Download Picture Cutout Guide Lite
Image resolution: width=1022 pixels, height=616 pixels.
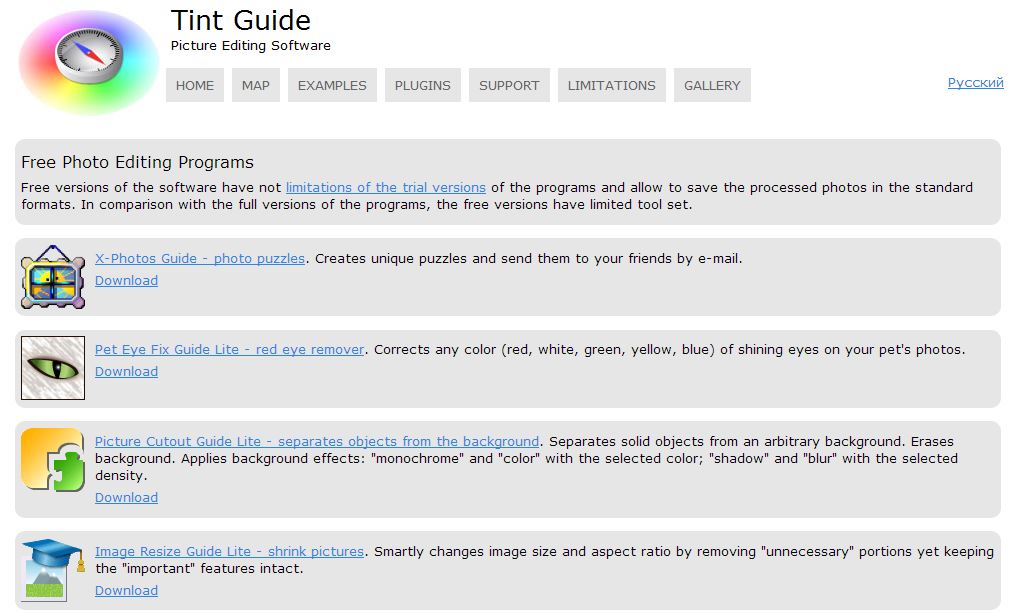pos(126,497)
